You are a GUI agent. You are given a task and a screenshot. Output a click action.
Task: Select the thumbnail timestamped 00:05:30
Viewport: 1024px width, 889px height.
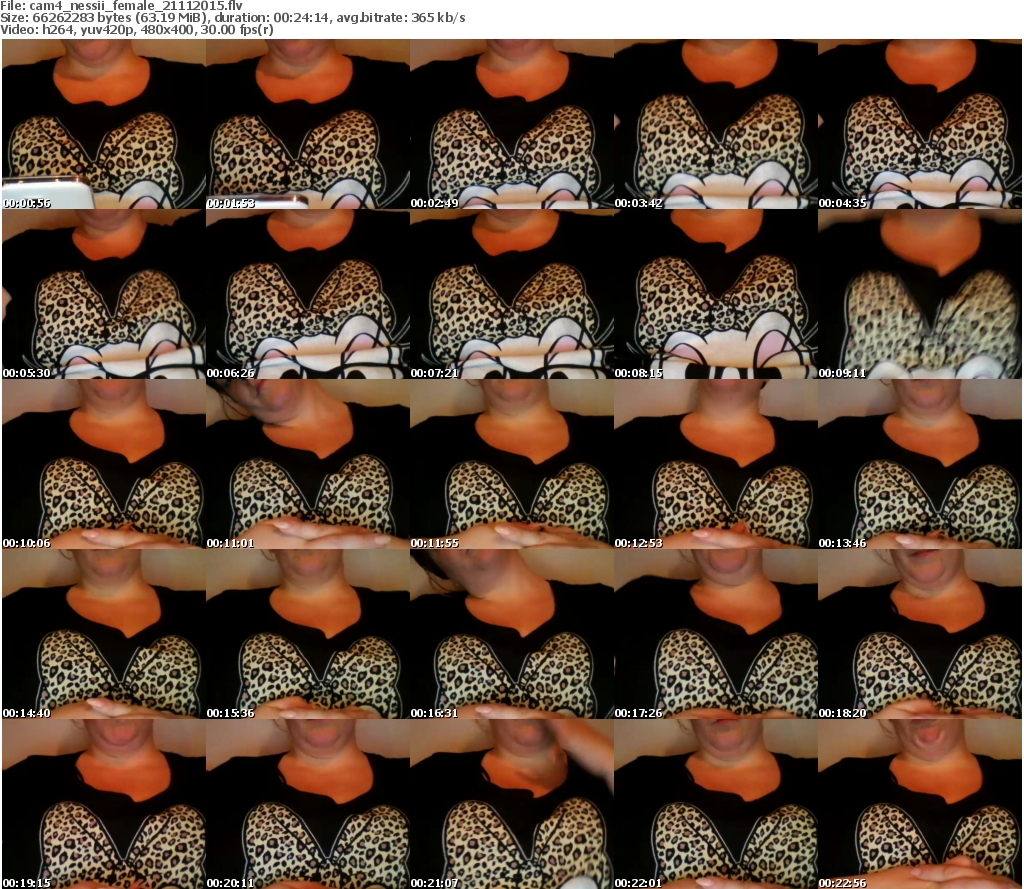104,294
